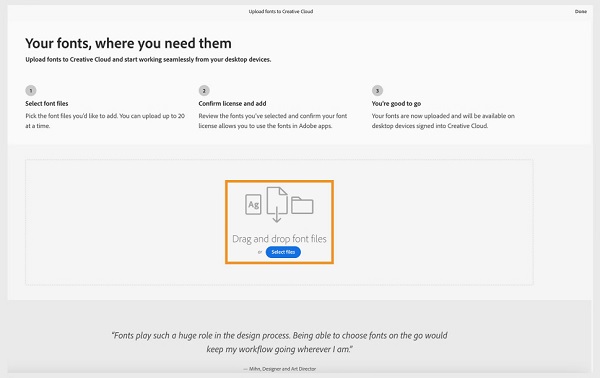600x378 pixels.
Task: Click the subtitle about working seamlessly from desktop
Action: click(148, 60)
